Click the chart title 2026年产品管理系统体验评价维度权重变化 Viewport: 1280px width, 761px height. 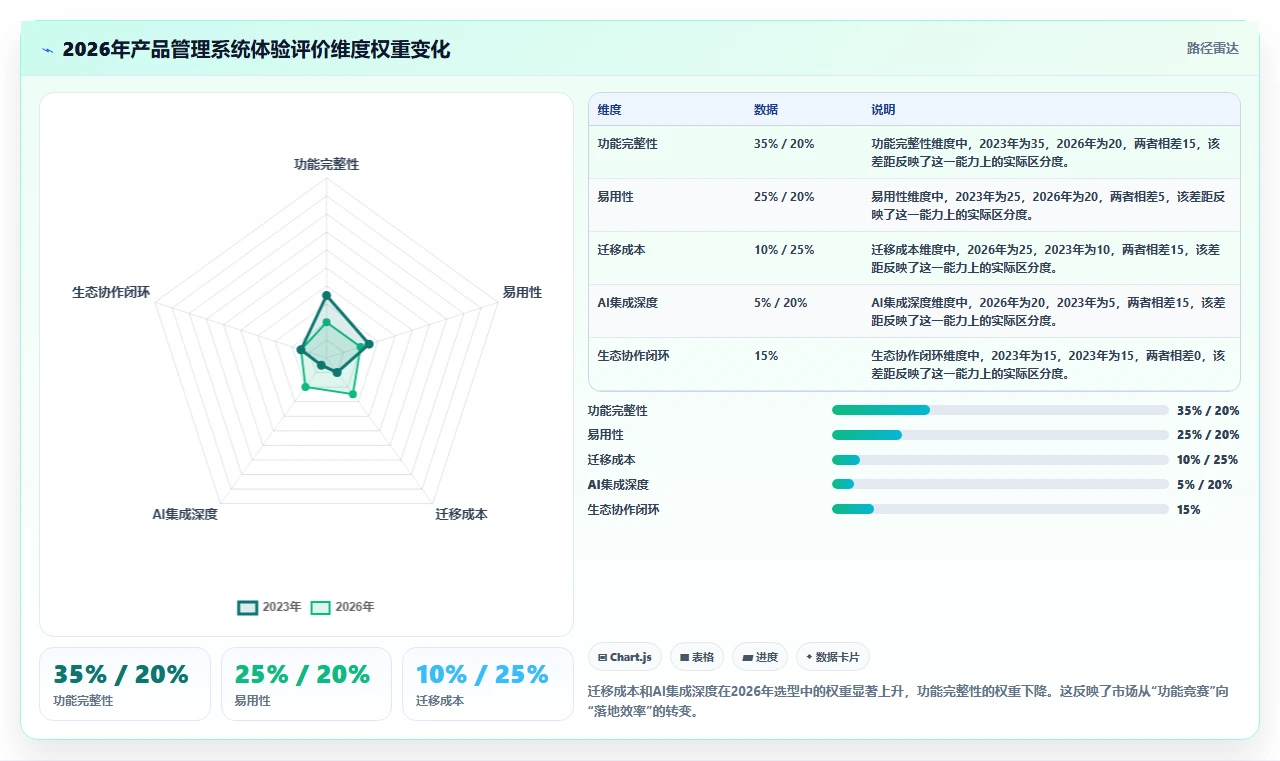256,50
